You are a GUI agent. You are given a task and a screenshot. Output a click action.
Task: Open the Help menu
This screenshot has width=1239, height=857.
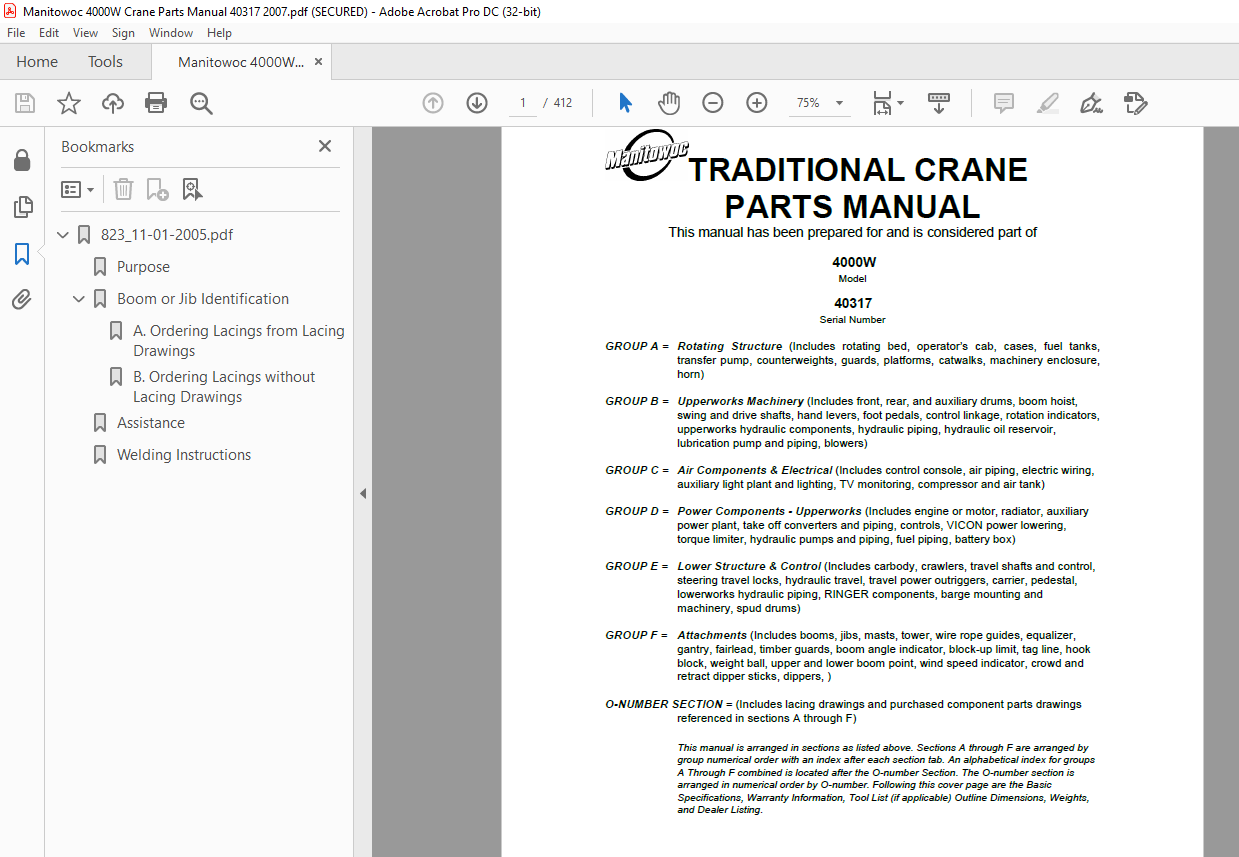(219, 33)
